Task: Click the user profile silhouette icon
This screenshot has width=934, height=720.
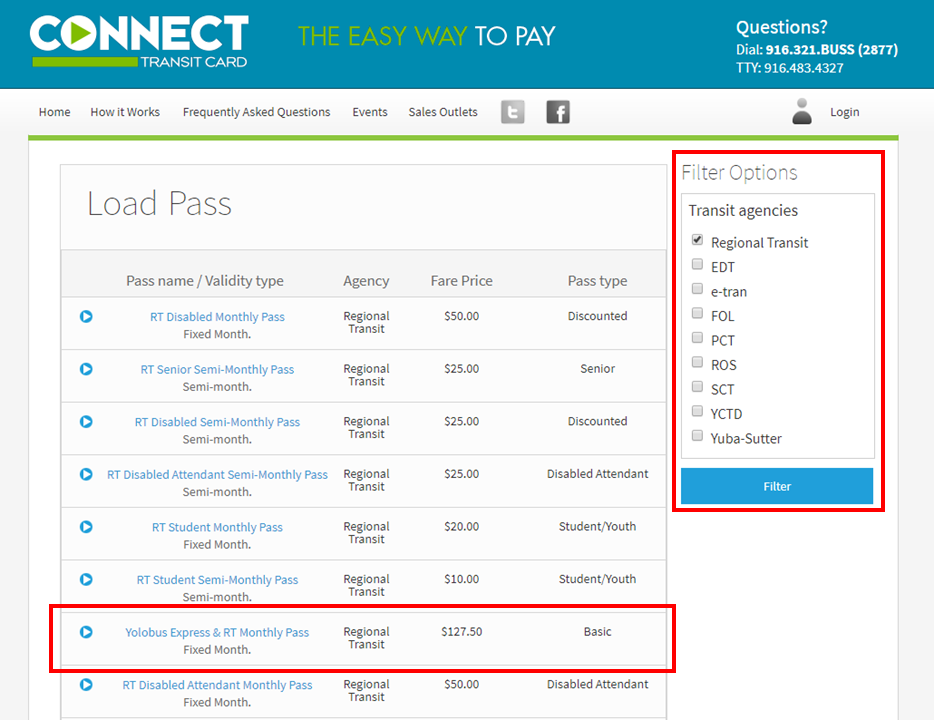Action: pyautogui.click(x=802, y=111)
